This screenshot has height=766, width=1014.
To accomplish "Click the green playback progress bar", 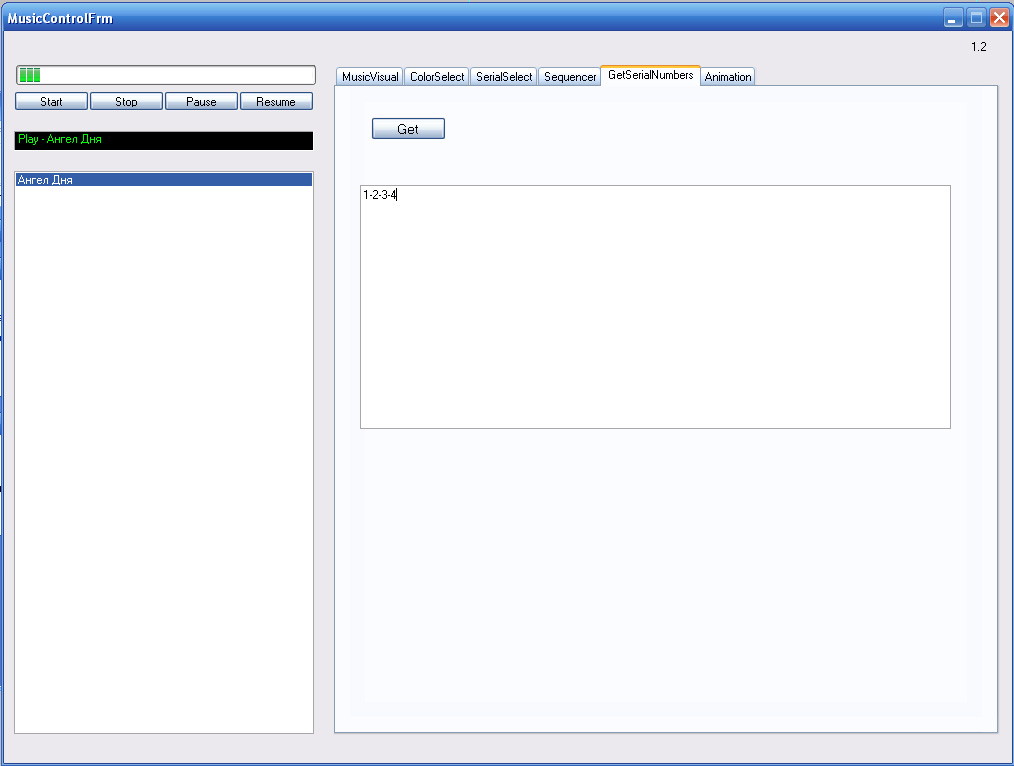I will (x=166, y=75).
